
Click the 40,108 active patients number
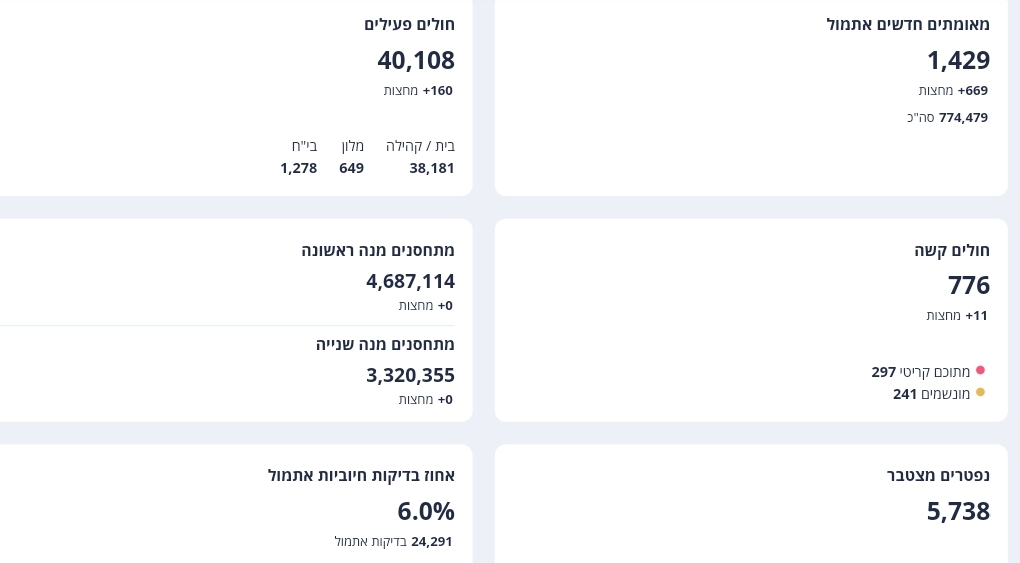pyautogui.click(x=416, y=60)
